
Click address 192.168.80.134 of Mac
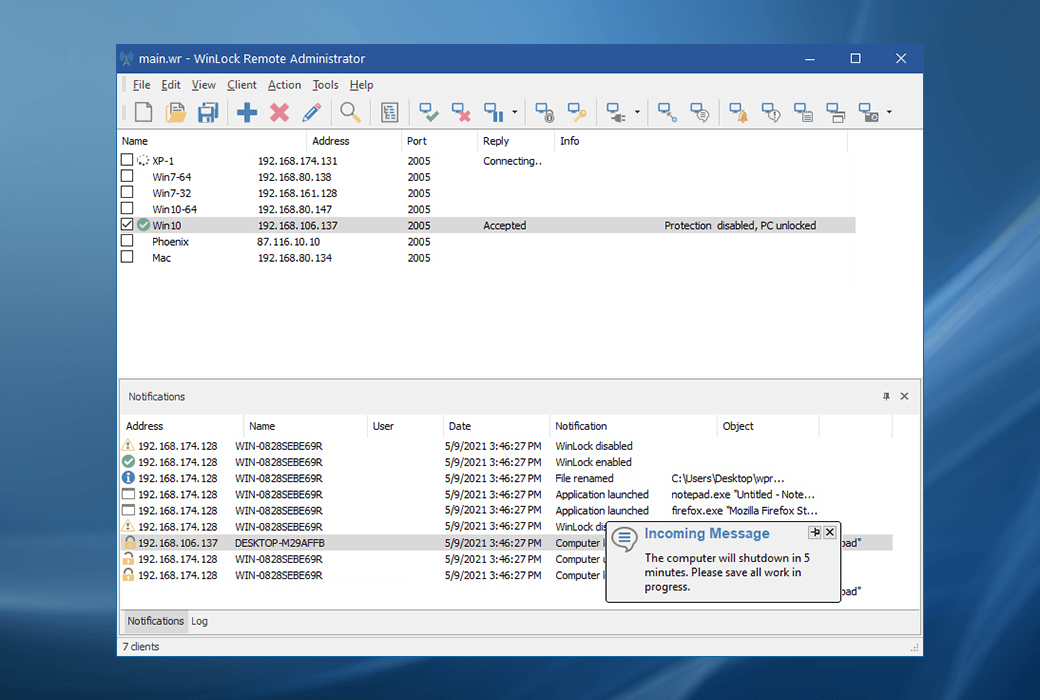[x=294, y=258]
